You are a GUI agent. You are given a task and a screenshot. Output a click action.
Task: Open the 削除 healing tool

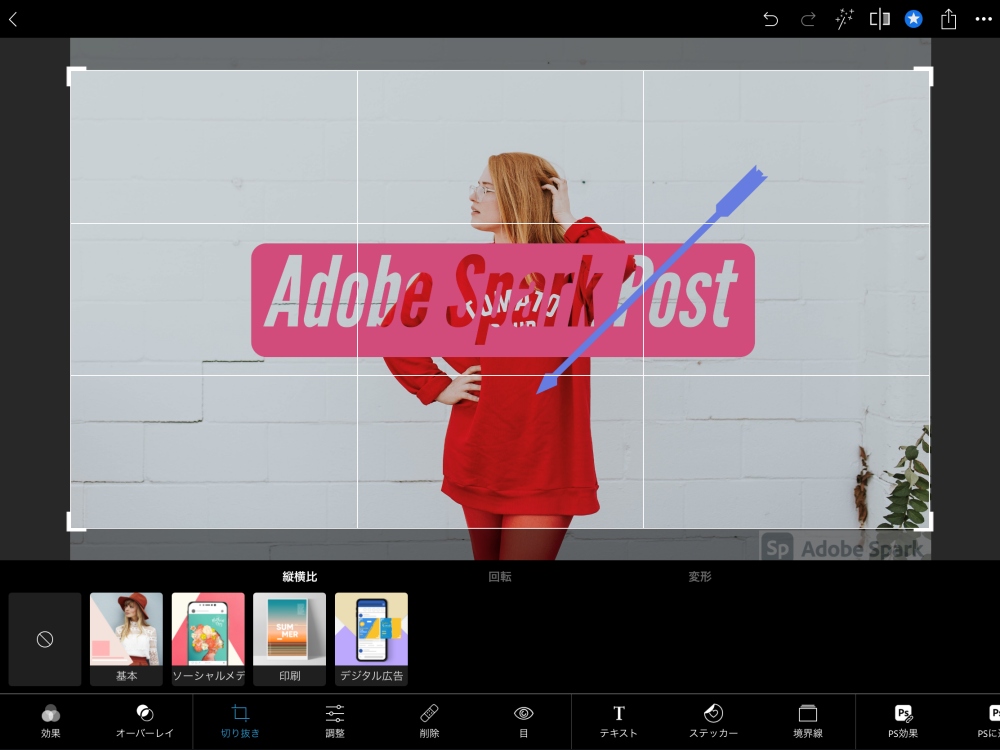tap(429, 721)
